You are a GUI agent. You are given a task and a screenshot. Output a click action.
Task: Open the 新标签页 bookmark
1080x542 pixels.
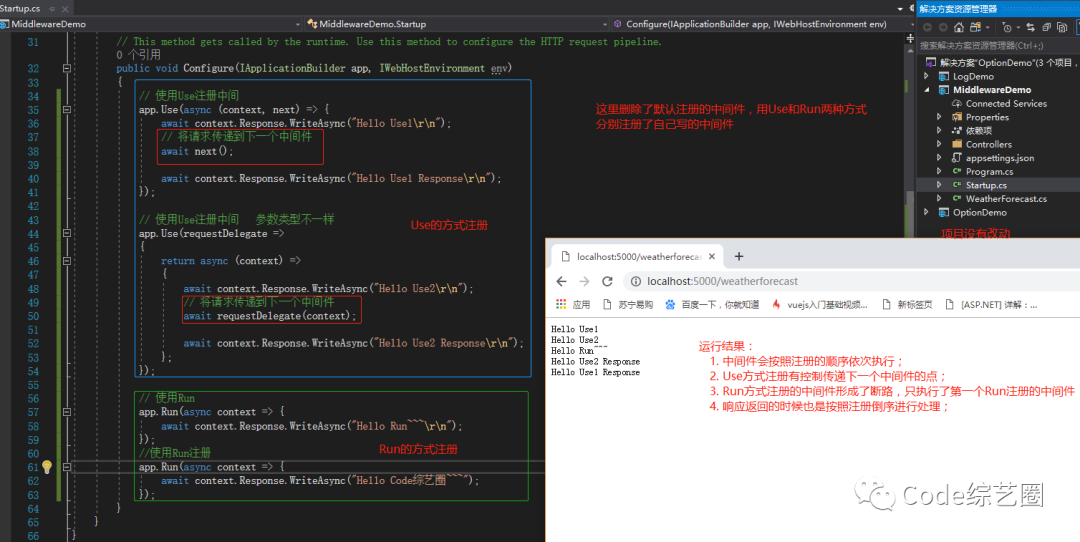pyautogui.click(x=907, y=304)
